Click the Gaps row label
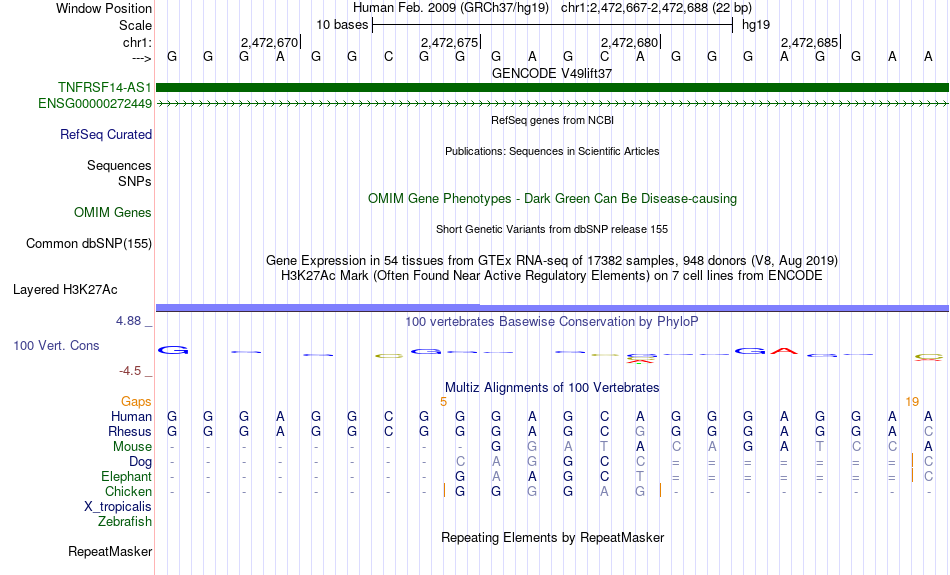Screen dimensions: 950x575 point(136,402)
